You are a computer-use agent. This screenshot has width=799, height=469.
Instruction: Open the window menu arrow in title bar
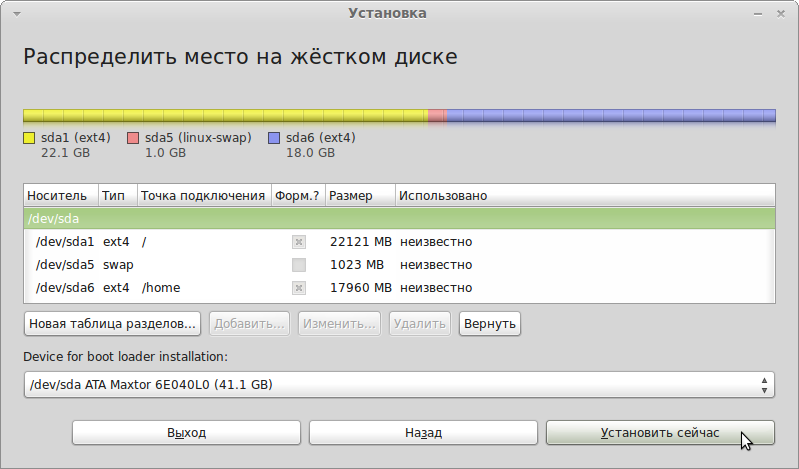[17, 14]
